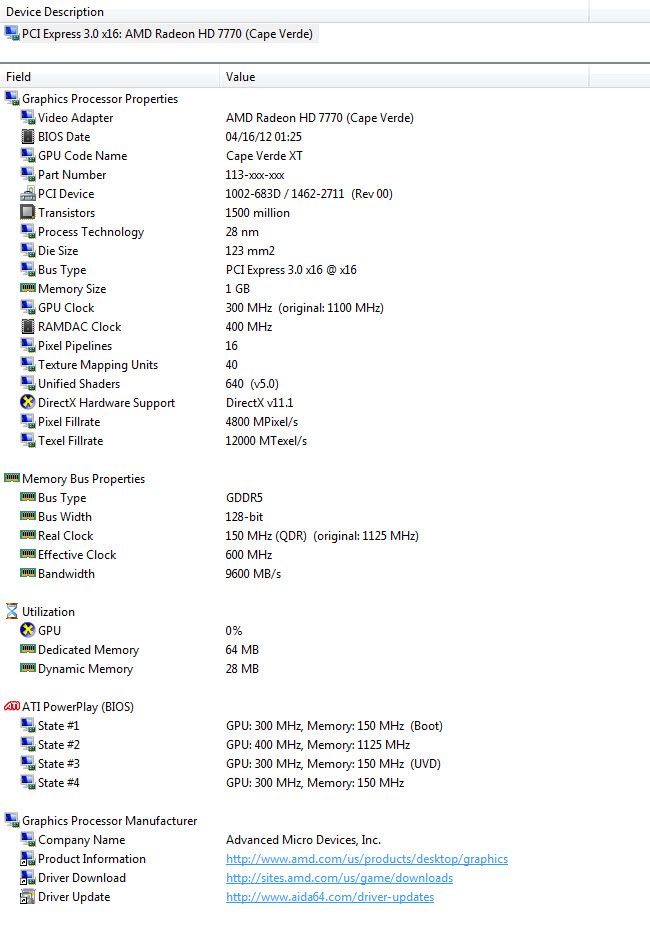Select the Bus Width field label
650x933 pixels.
(65, 516)
